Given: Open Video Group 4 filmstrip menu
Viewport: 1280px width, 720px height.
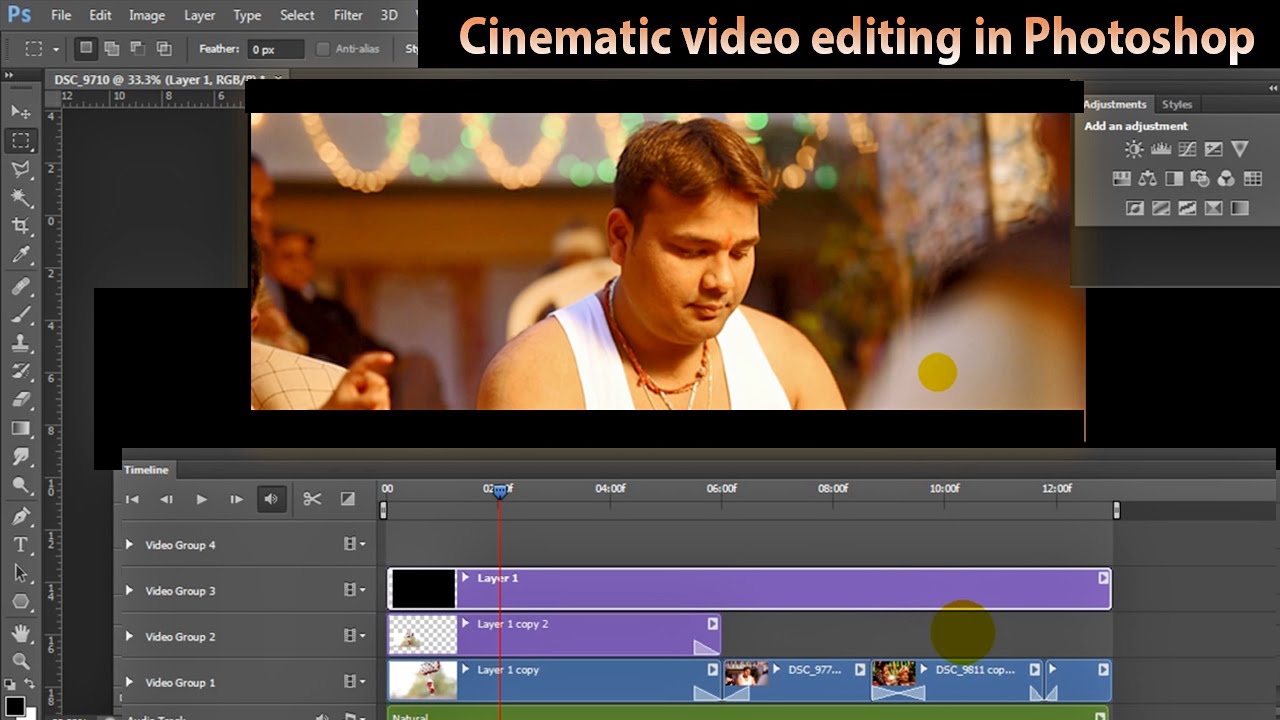Looking at the screenshot, I should pos(354,545).
